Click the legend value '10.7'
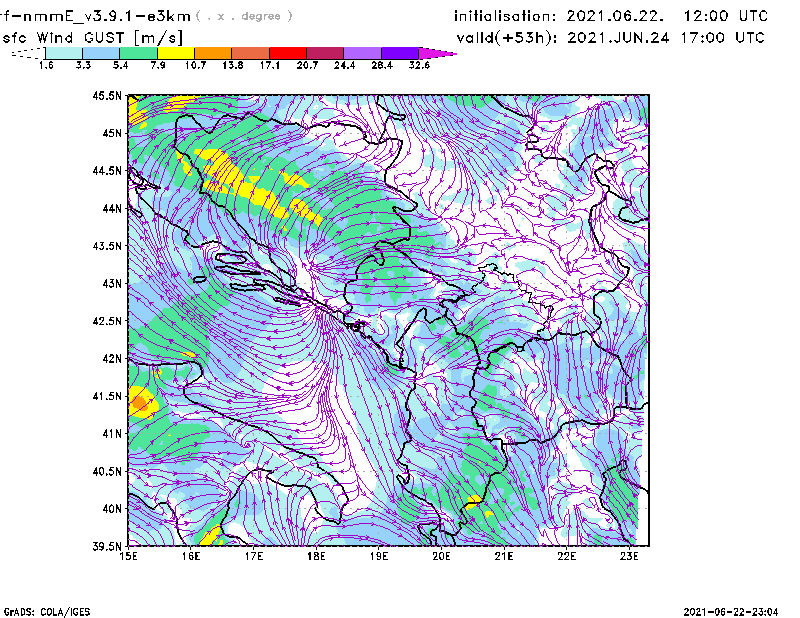Image resolution: width=800 pixels, height=618 pixels. pos(195,65)
